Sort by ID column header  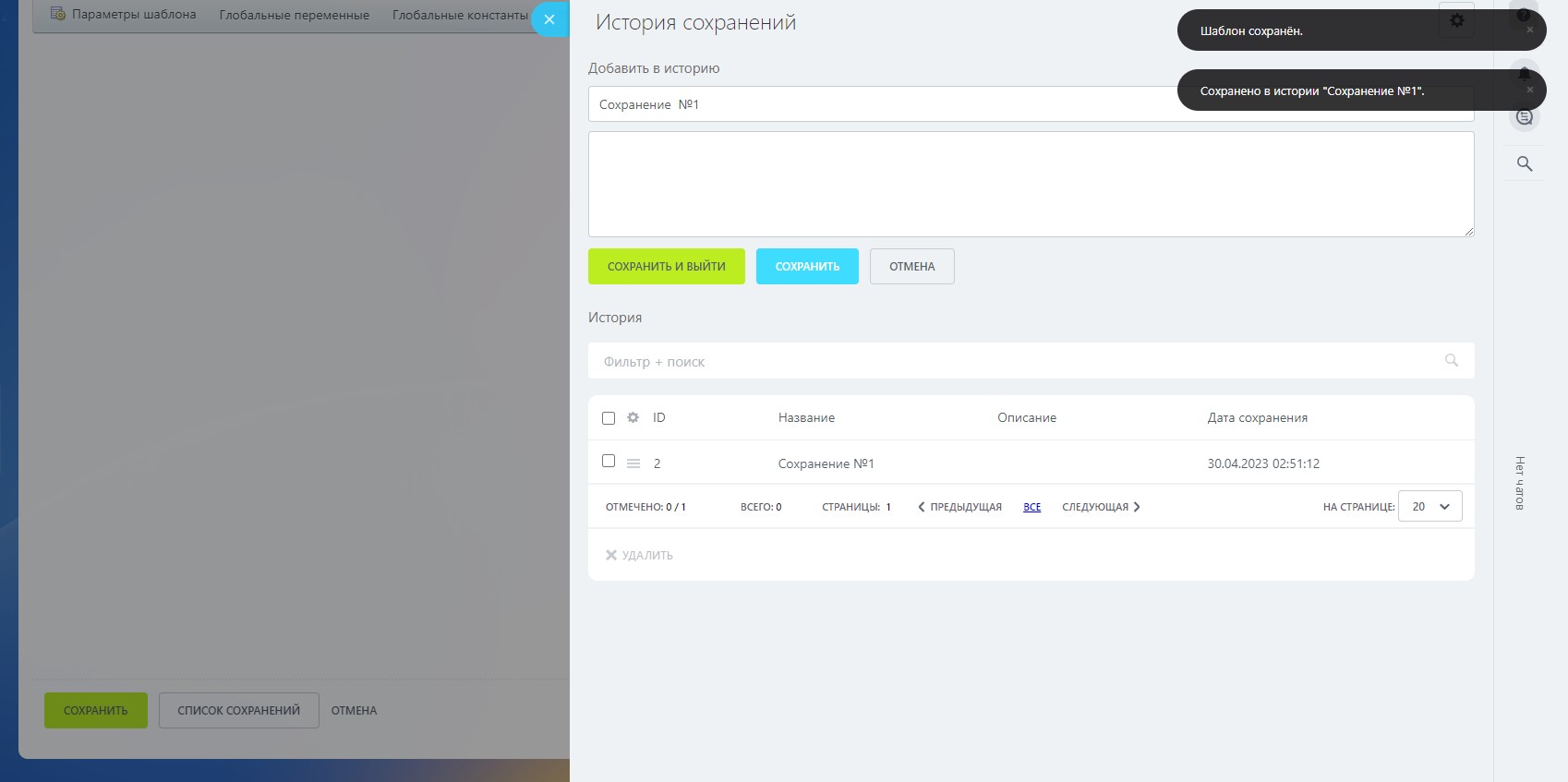(x=659, y=417)
